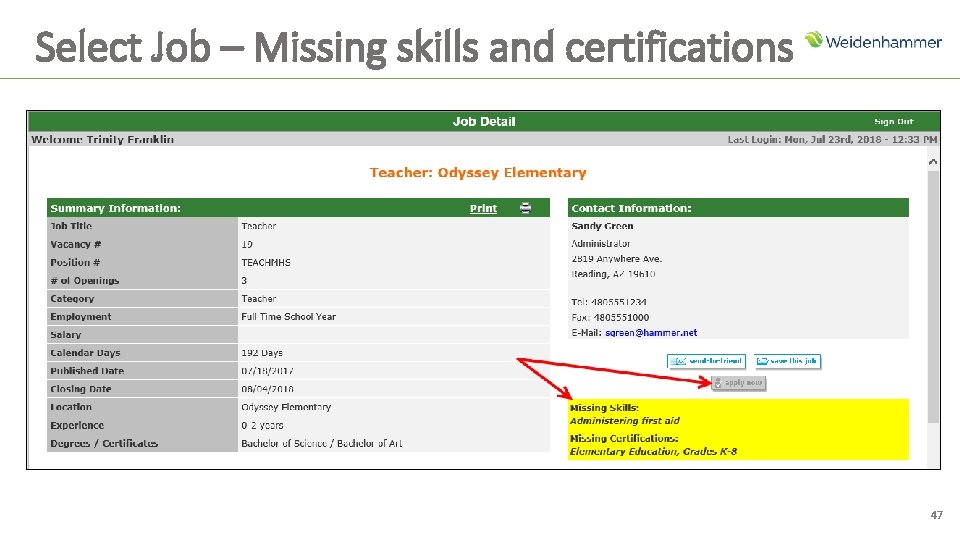The image size is (960, 540).
Task: Click the send to friend button
Action: 706,361
